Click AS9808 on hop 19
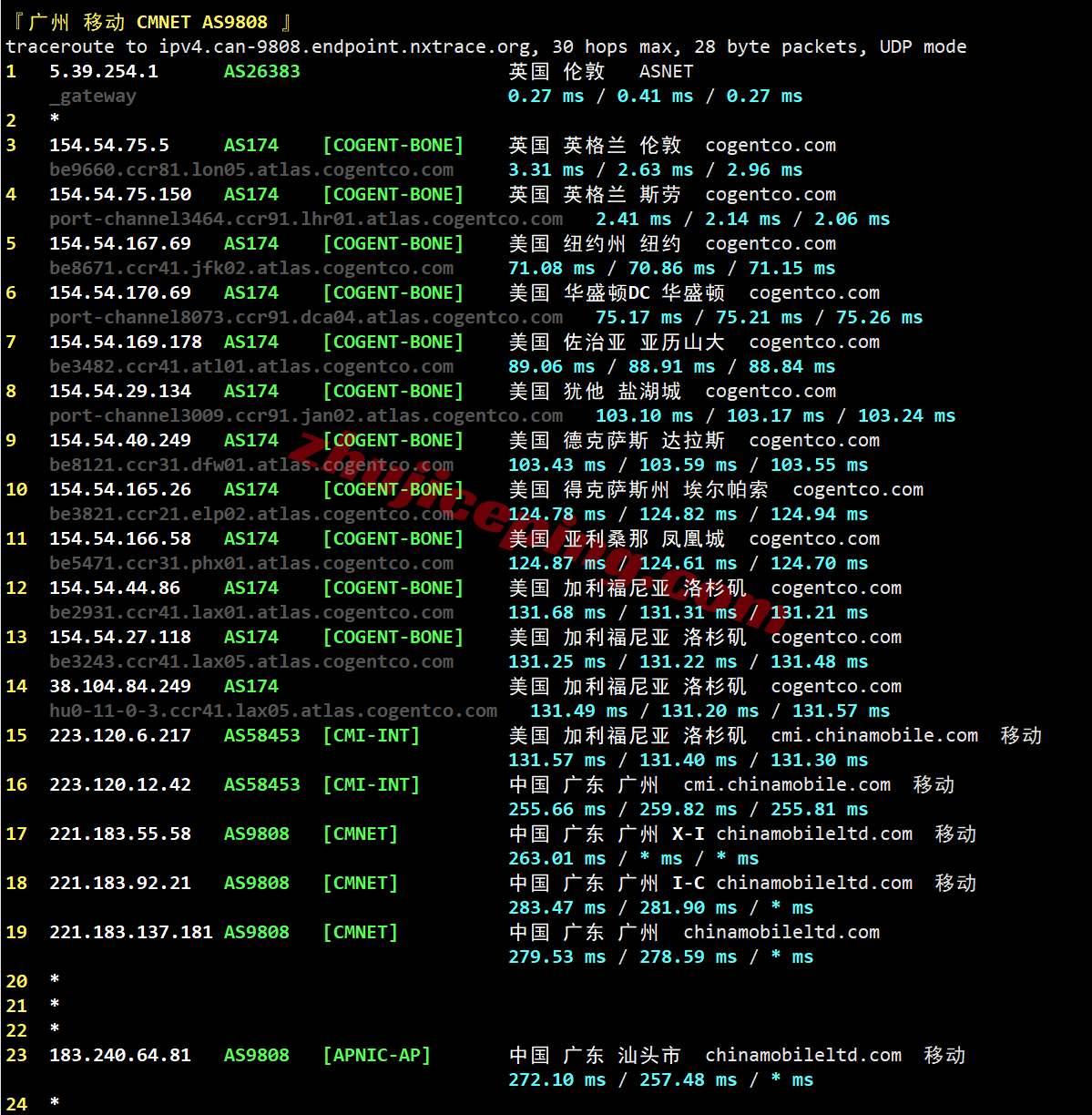This screenshot has height=1115, width=1092. [257, 932]
